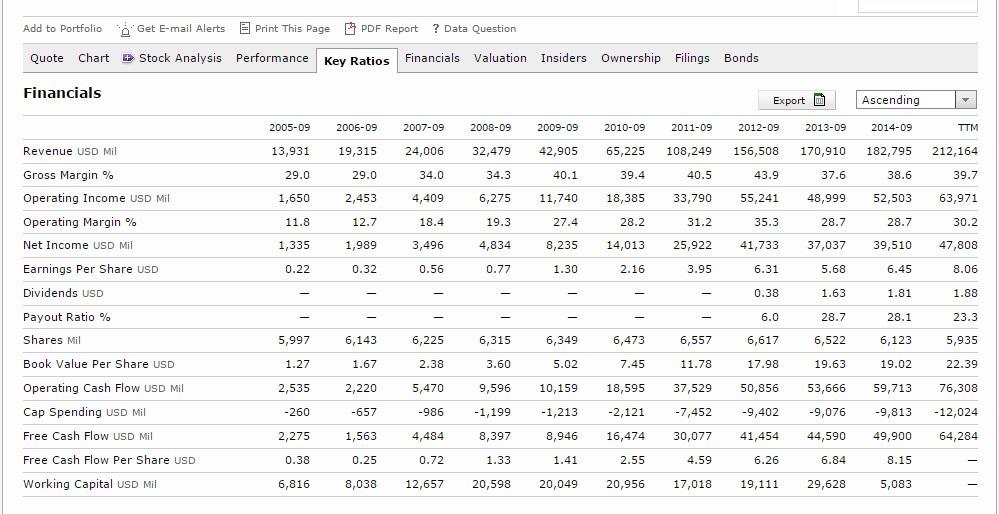Image resolution: width=999 pixels, height=514 pixels.
Task: Open the Valuation tab
Action: 500,58
